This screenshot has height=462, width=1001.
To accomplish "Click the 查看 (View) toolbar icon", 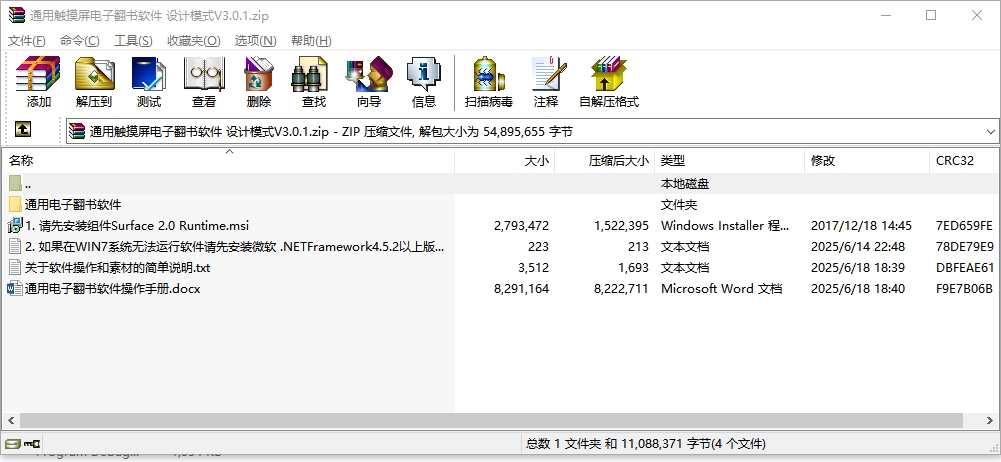I will (204, 75).
